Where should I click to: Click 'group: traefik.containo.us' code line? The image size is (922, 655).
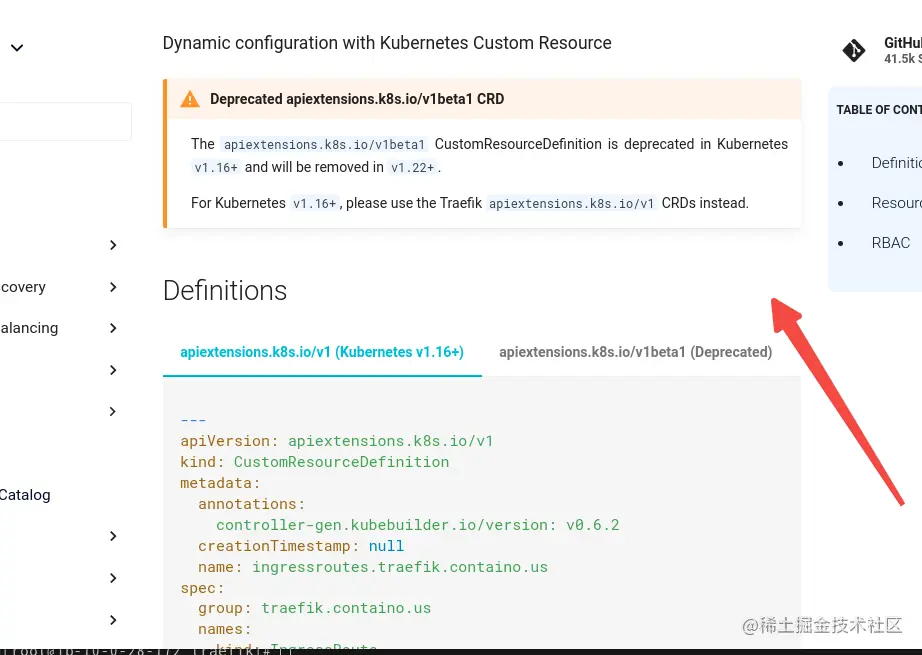315,609
